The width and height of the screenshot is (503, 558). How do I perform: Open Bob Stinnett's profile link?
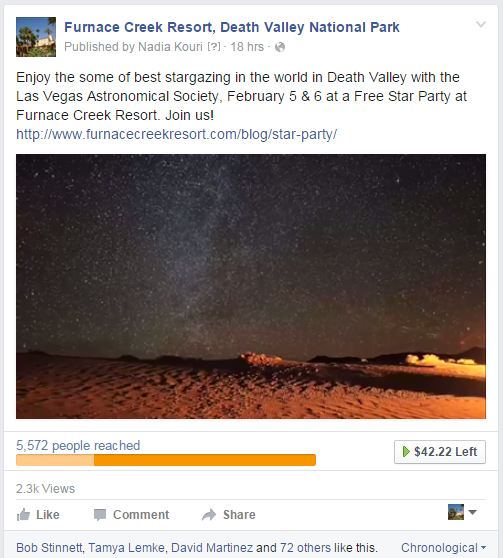tap(49, 548)
